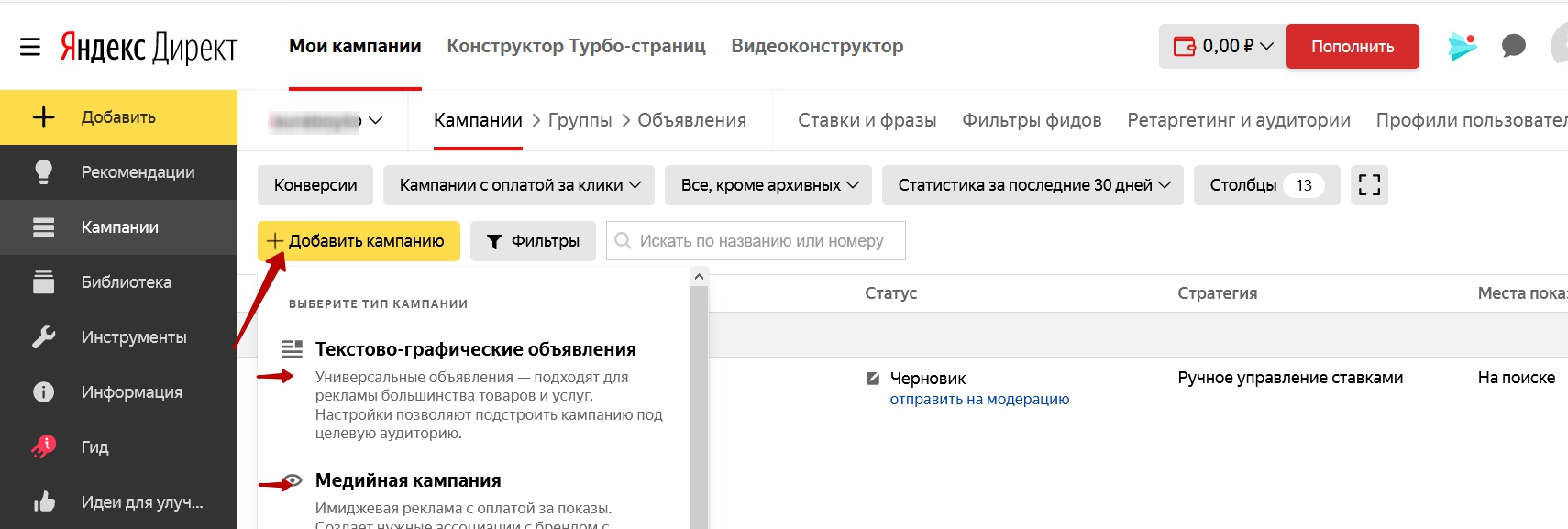Click the info circle Информация icon
This screenshot has height=529, width=1568.
(x=43, y=392)
